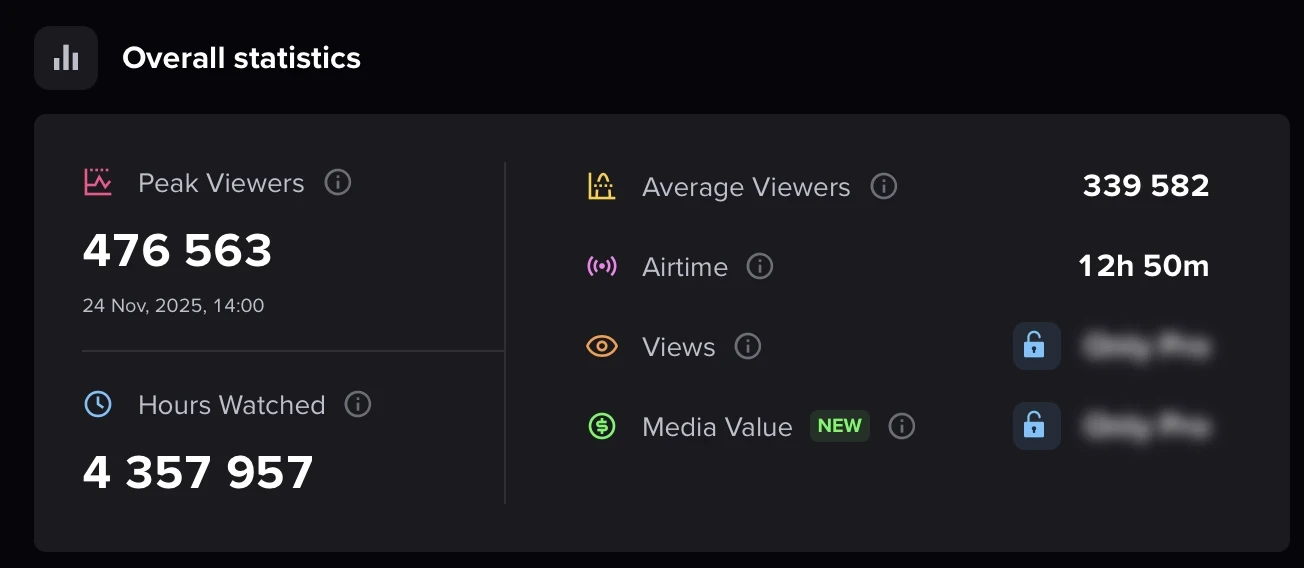
Task: Show info for Views metric
Action: pyautogui.click(x=748, y=347)
